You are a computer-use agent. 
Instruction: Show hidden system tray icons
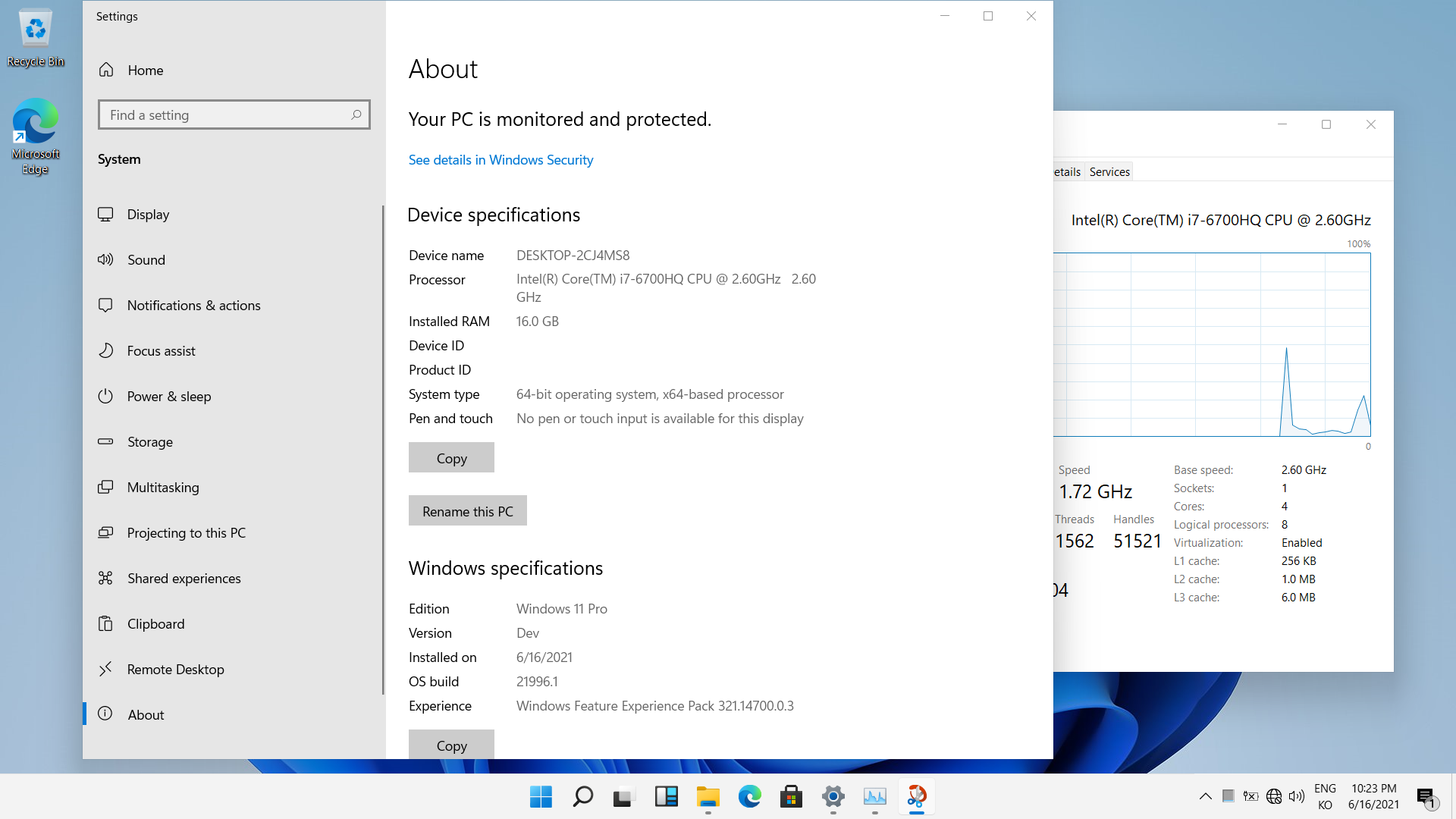pos(1205,796)
